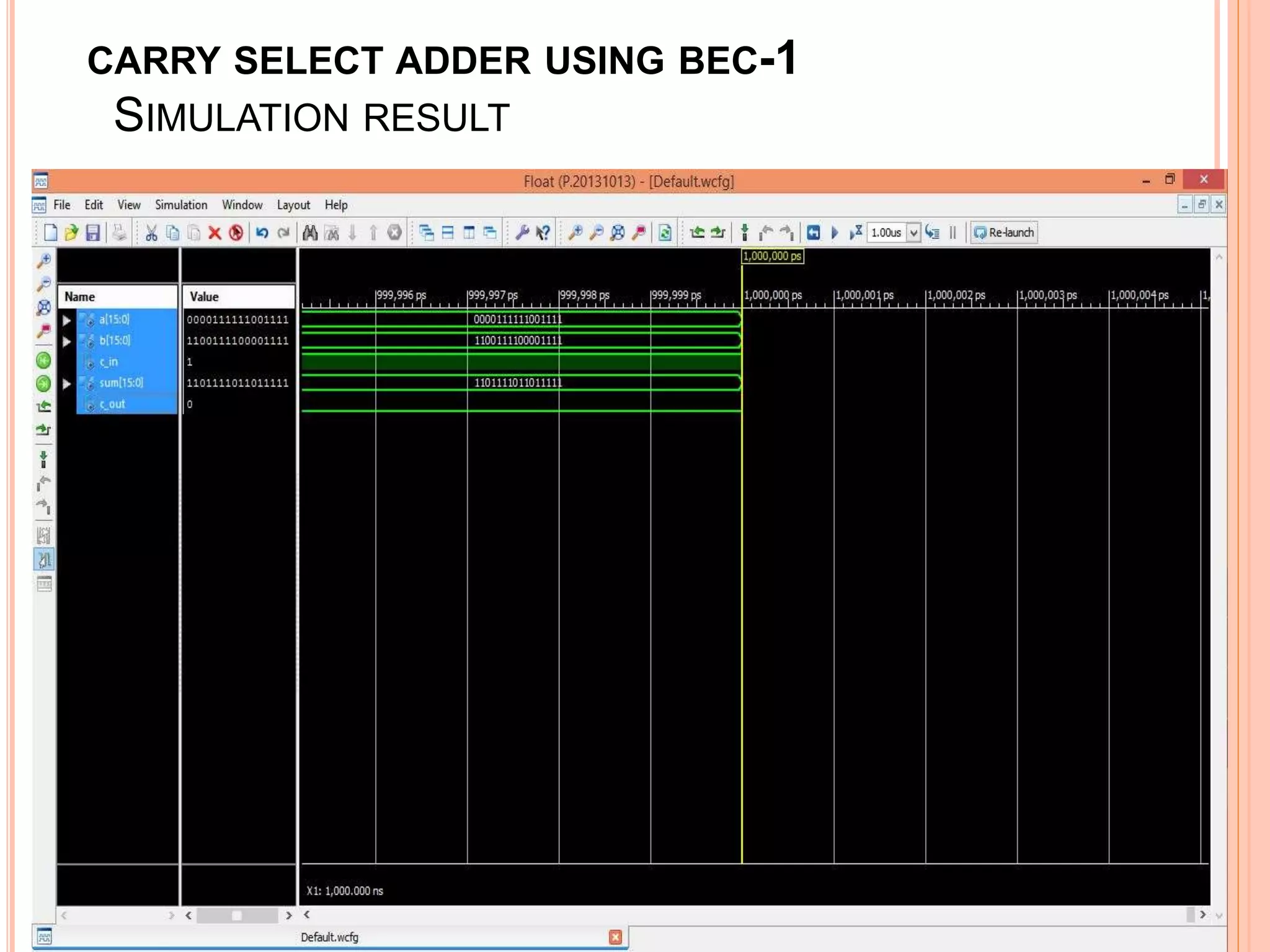The image size is (1270, 952).
Task: Open the Window menu
Action: tap(242, 205)
